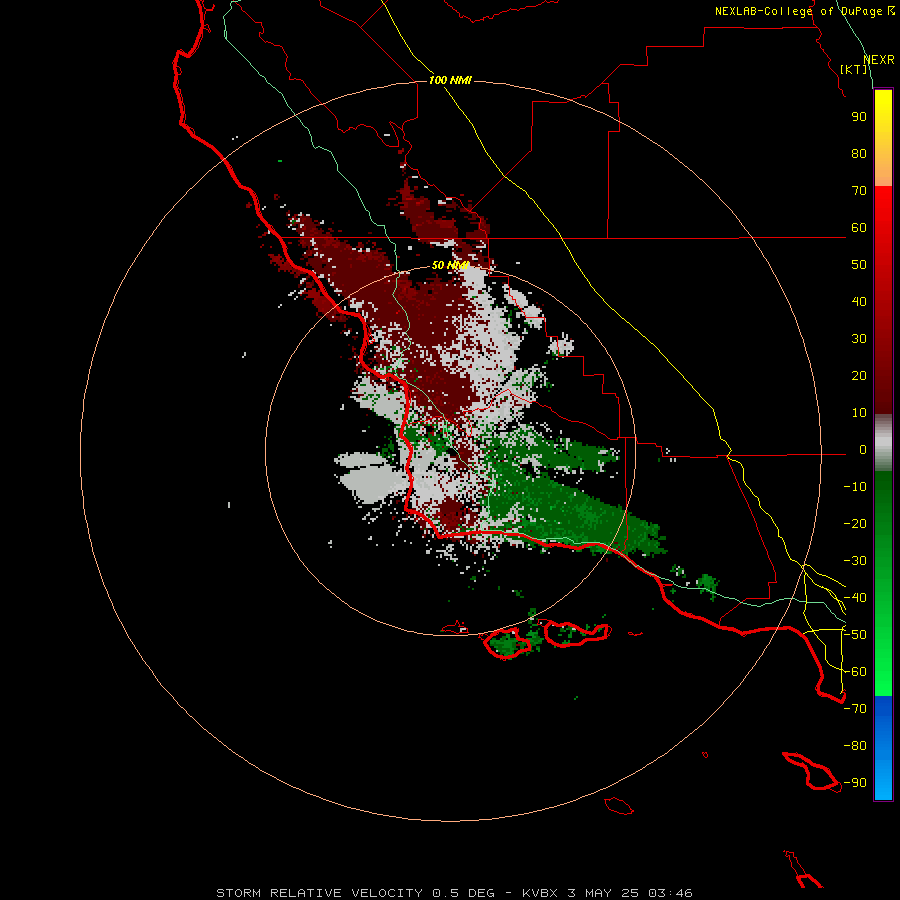
Task: Click the gray zero-velocity segment of color bar
Action: 883,443
